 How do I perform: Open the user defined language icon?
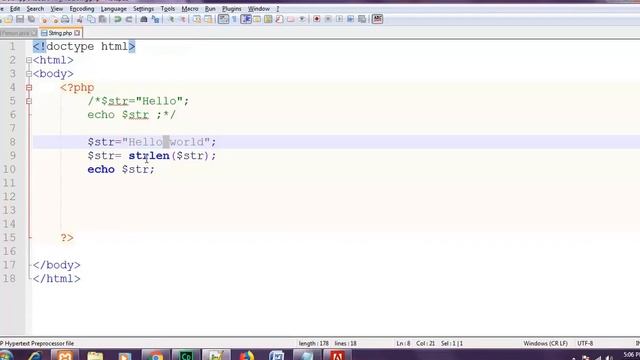[257, 19]
